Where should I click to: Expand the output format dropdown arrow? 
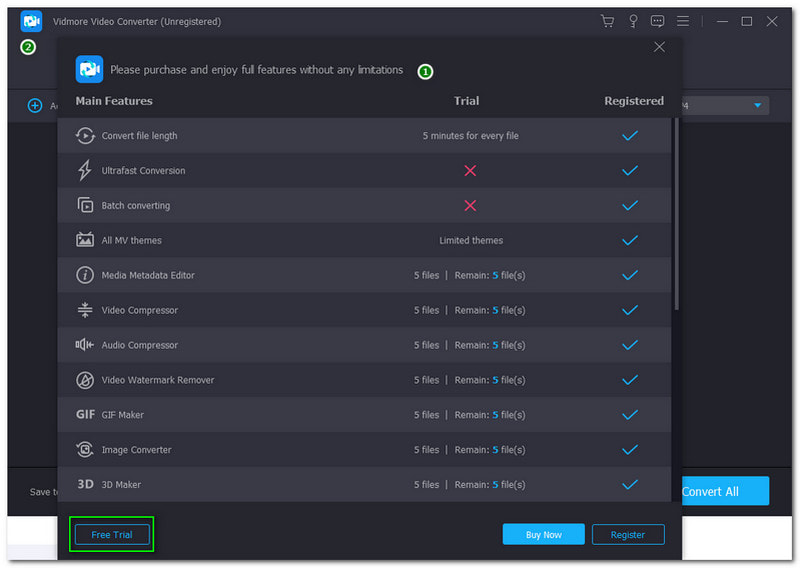point(757,105)
